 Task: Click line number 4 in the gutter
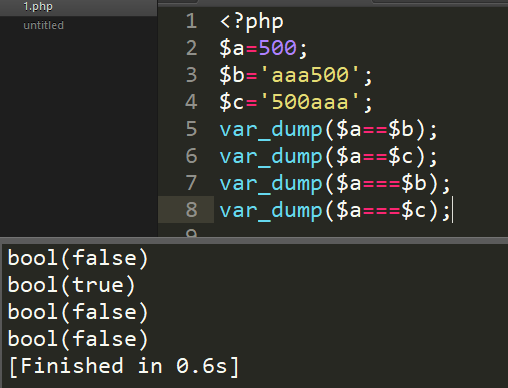pyautogui.click(x=191, y=102)
